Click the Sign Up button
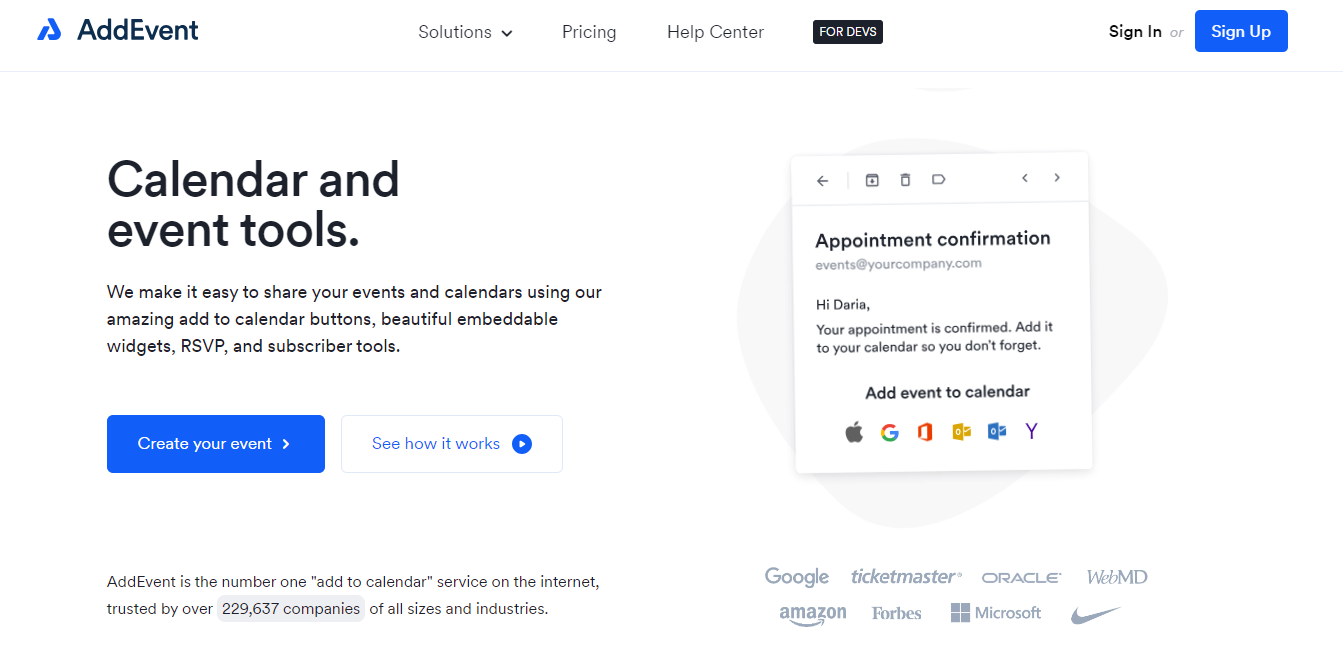1343x652 pixels. pos(1241,31)
